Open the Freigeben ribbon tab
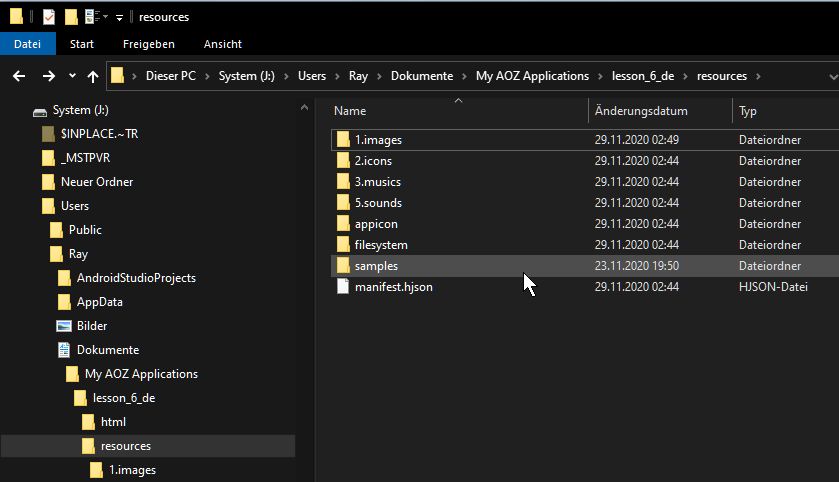The image size is (839, 482). (x=148, y=44)
